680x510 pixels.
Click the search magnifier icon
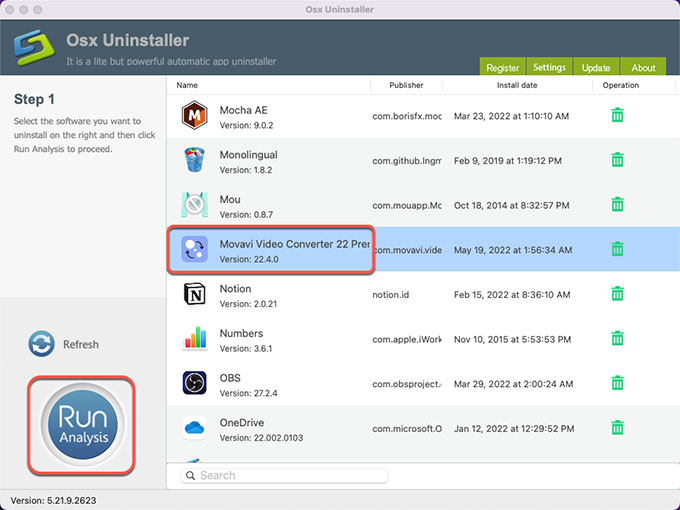pyautogui.click(x=190, y=476)
